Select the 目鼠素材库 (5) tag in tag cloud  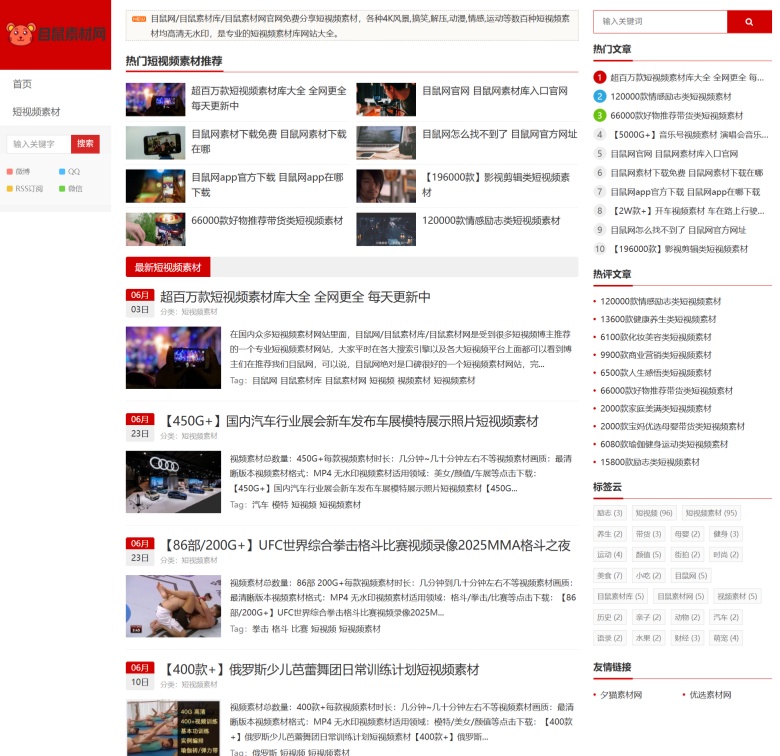tap(620, 596)
